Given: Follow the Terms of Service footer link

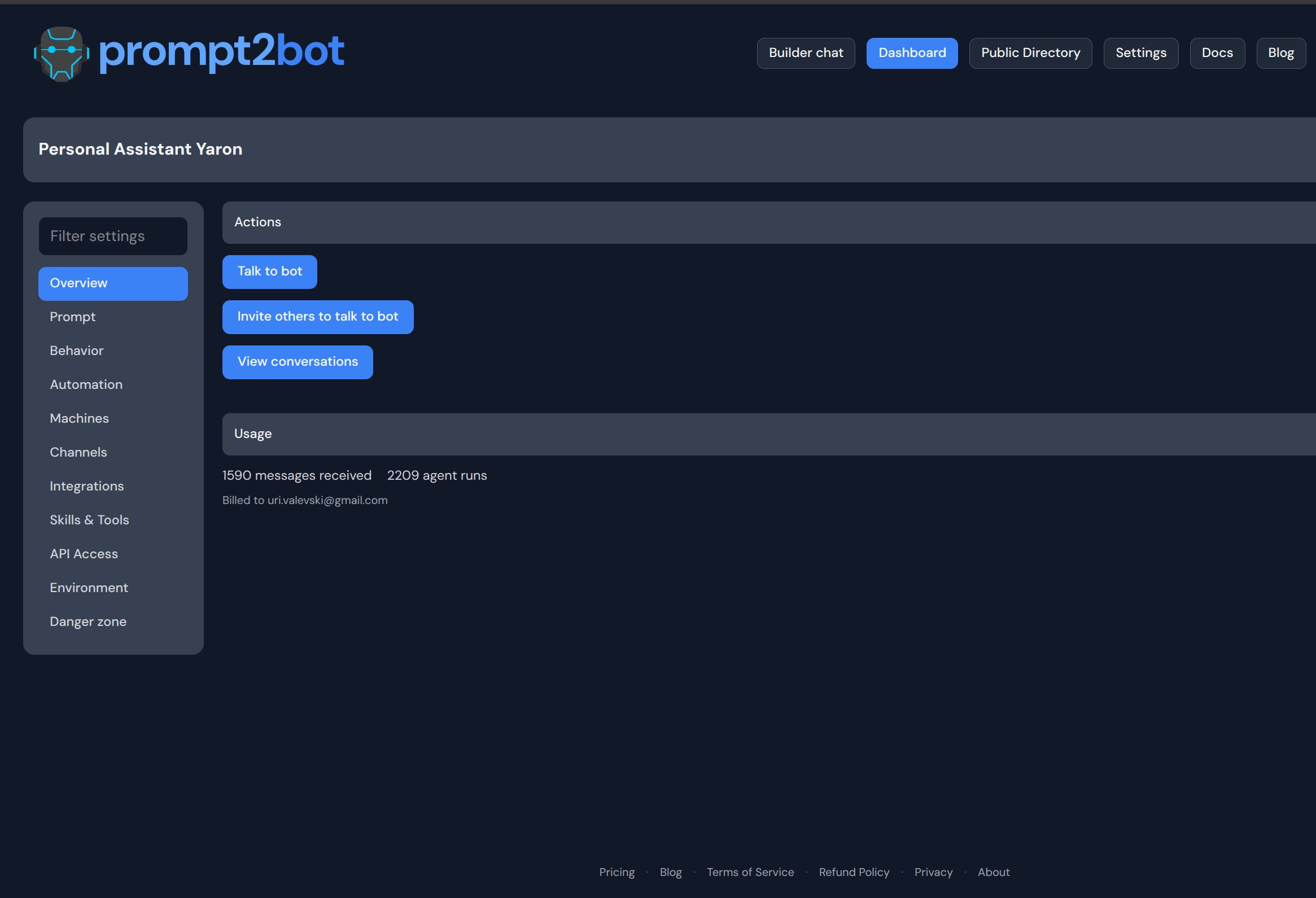Looking at the screenshot, I should point(750,873).
